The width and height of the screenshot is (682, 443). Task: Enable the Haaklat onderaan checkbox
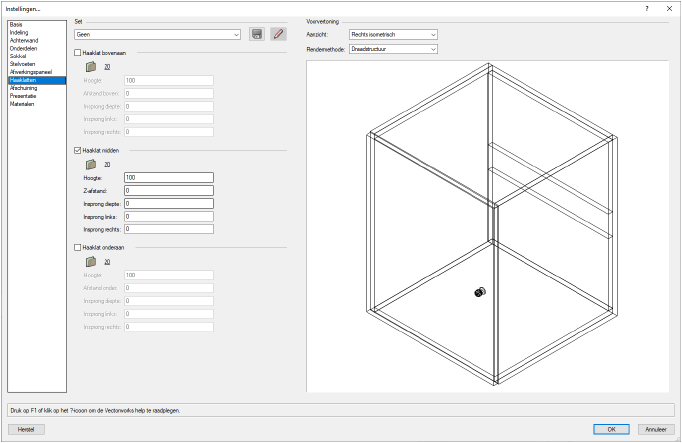pyautogui.click(x=77, y=247)
